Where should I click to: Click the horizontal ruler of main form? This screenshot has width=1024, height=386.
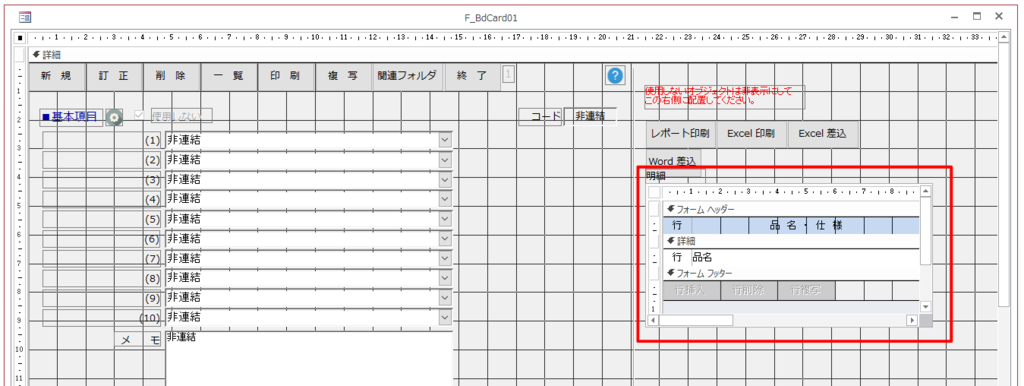[513, 38]
